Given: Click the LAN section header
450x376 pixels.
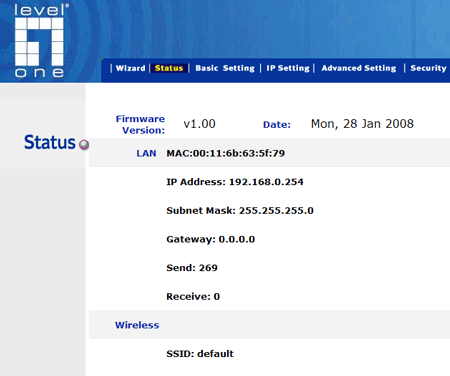Looking at the screenshot, I should tap(146, 153).
